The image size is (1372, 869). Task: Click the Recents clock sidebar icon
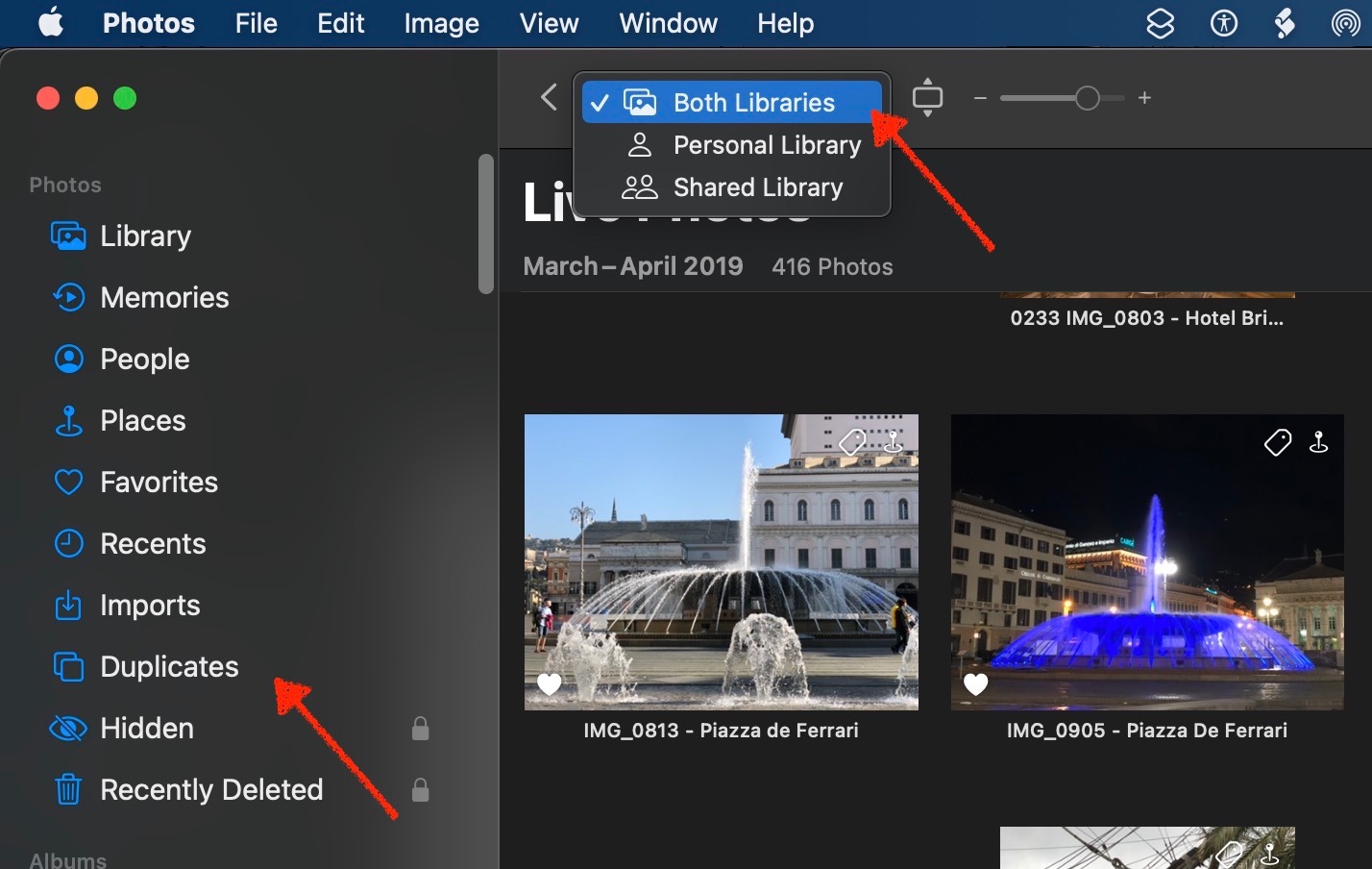tap(68, 543)
